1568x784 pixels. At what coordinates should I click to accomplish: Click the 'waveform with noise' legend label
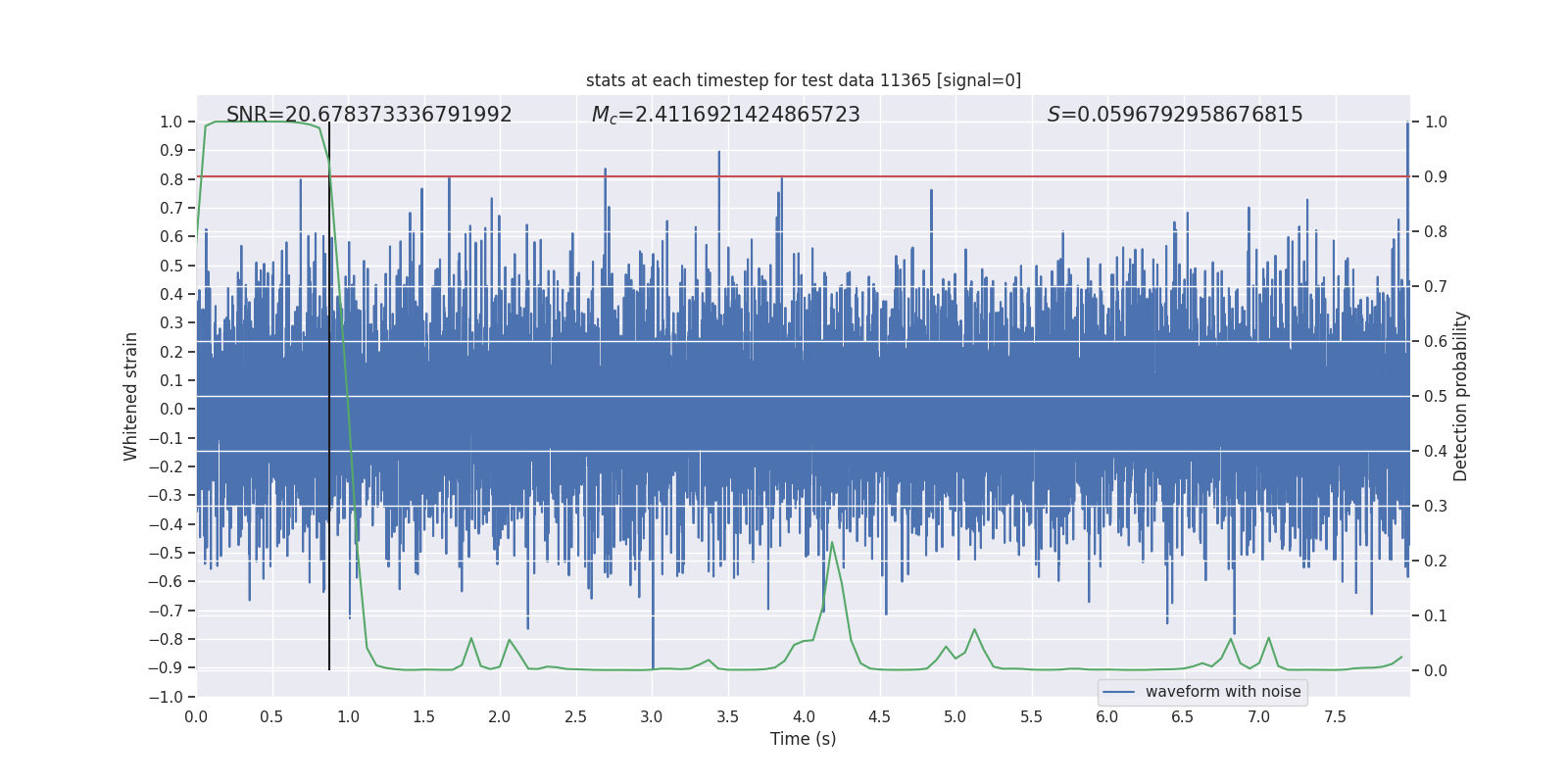(1222, 692)
